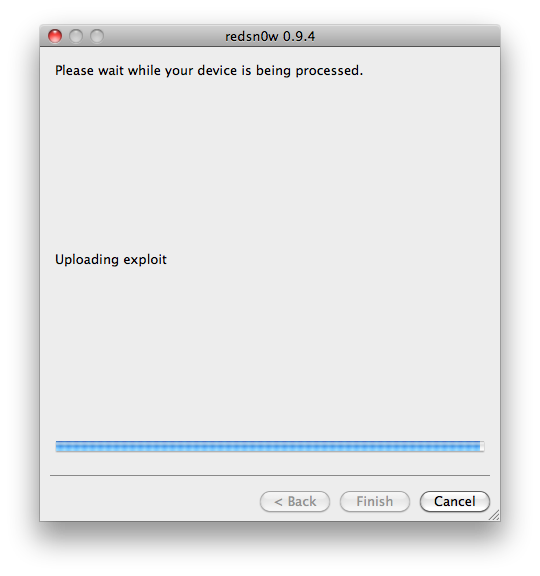Screen dimensions: 540x576
Task: Close the redsn0w window with red button
Action: coord(55,36)
